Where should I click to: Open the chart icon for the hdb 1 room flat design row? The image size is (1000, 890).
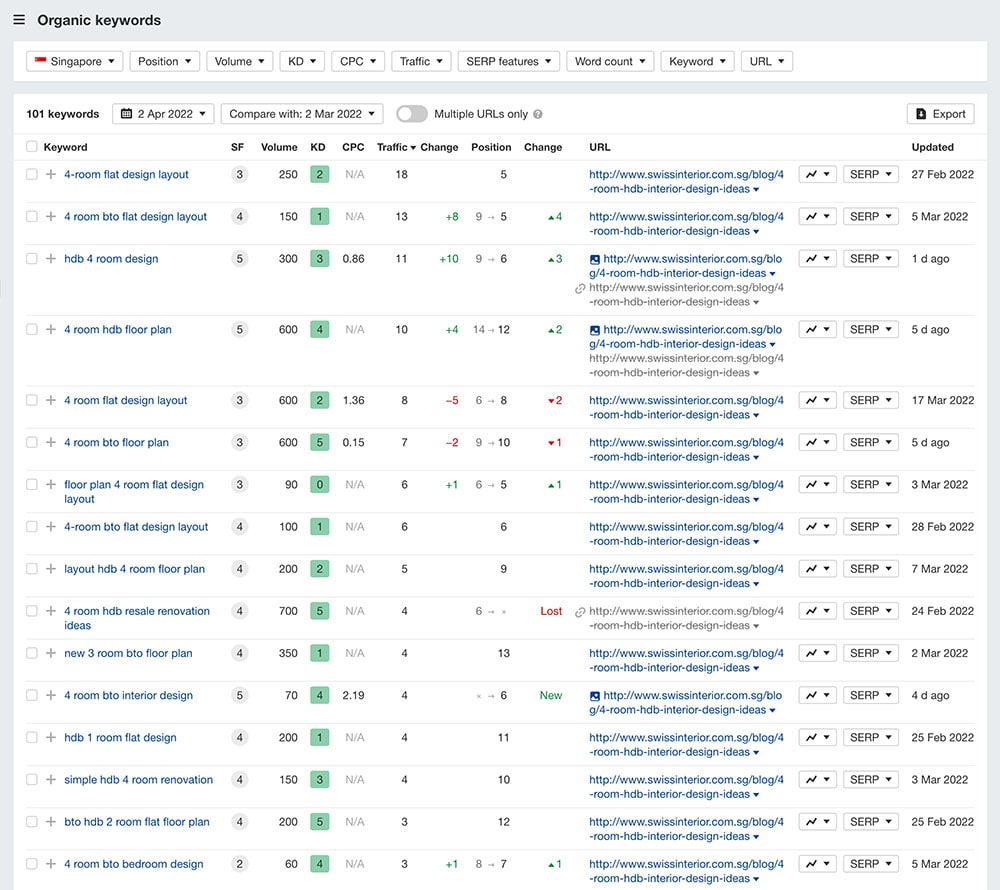pos(816,737)
